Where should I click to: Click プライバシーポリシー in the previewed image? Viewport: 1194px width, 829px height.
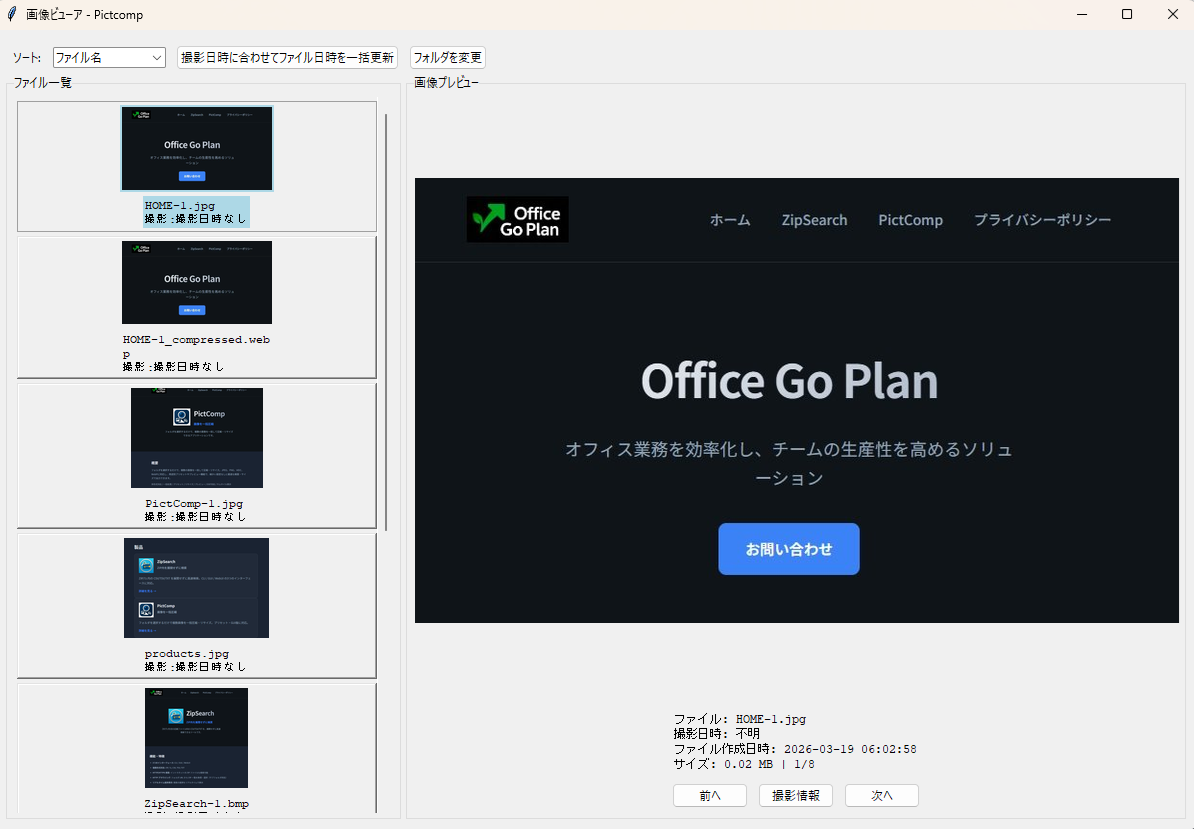tap(1042, 220)
